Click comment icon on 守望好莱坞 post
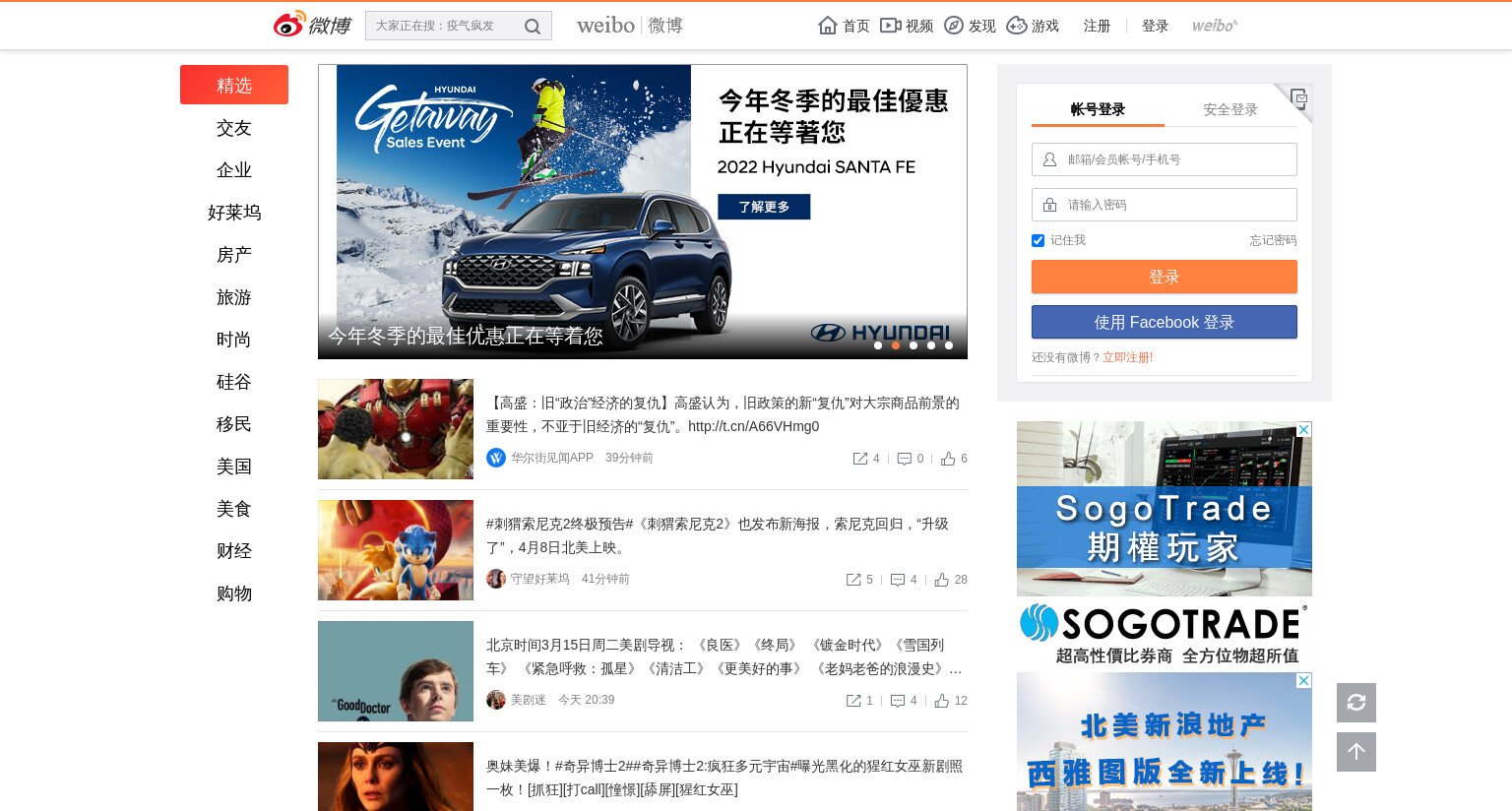1512x811 pixels. pos(898,580)
